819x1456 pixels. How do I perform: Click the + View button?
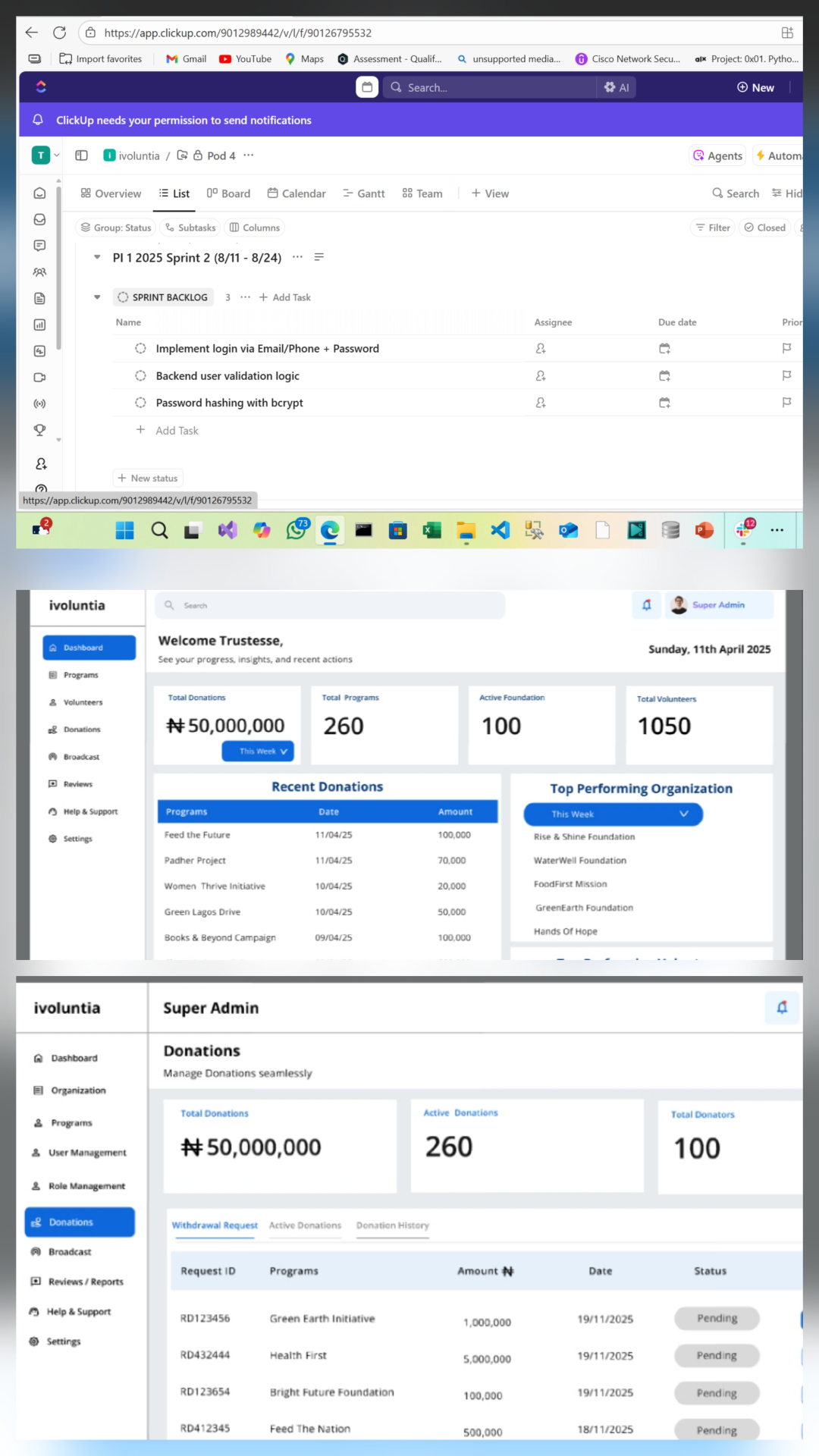tap(490, 193)
